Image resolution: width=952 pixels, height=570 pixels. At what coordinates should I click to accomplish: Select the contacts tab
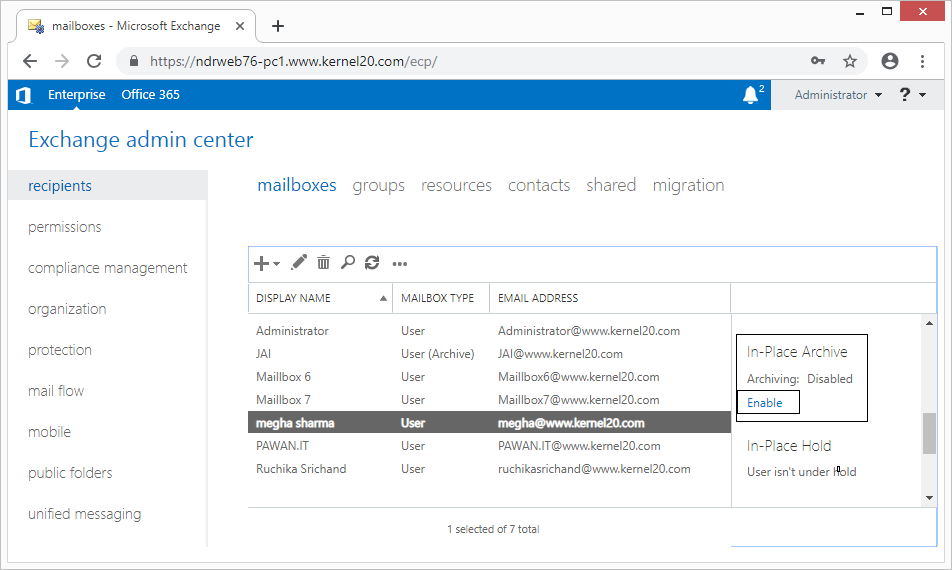539,185
